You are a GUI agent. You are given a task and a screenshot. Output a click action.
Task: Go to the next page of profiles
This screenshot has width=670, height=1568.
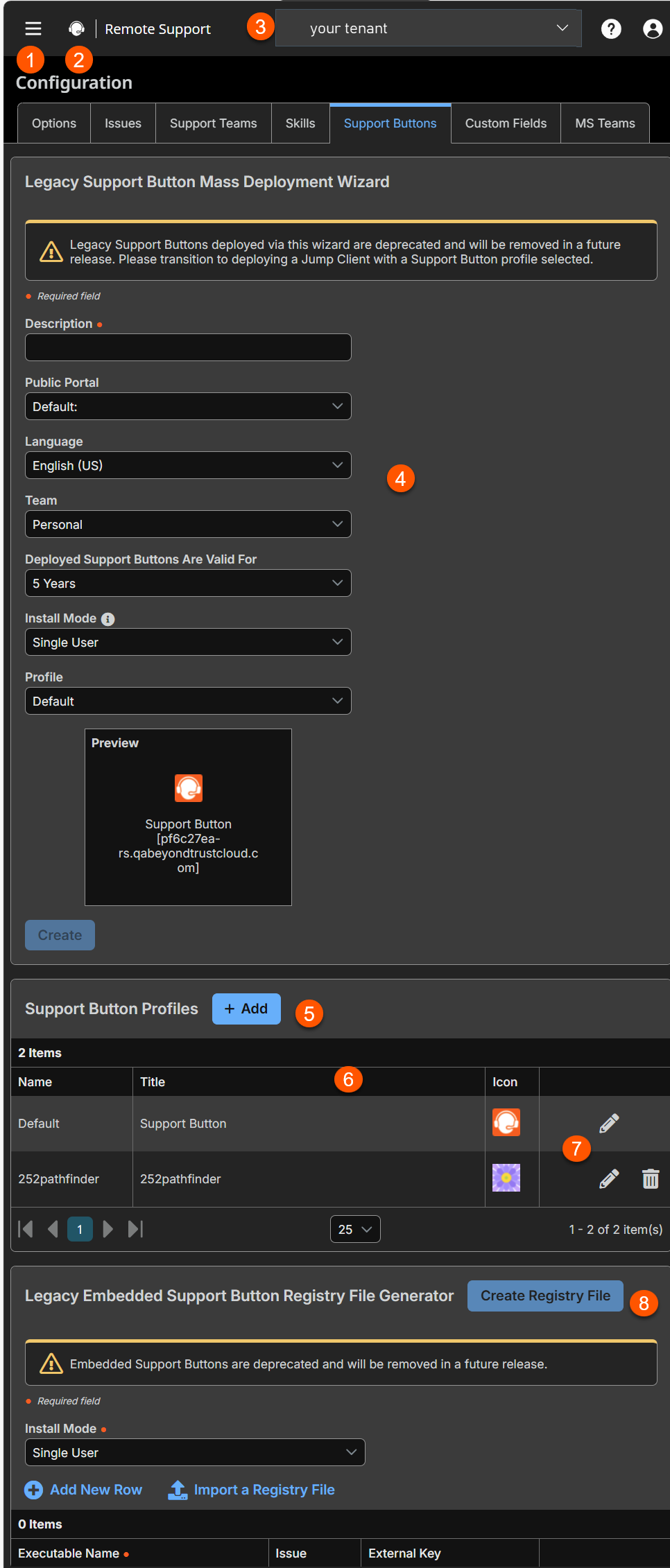[x=108, y=1229]
